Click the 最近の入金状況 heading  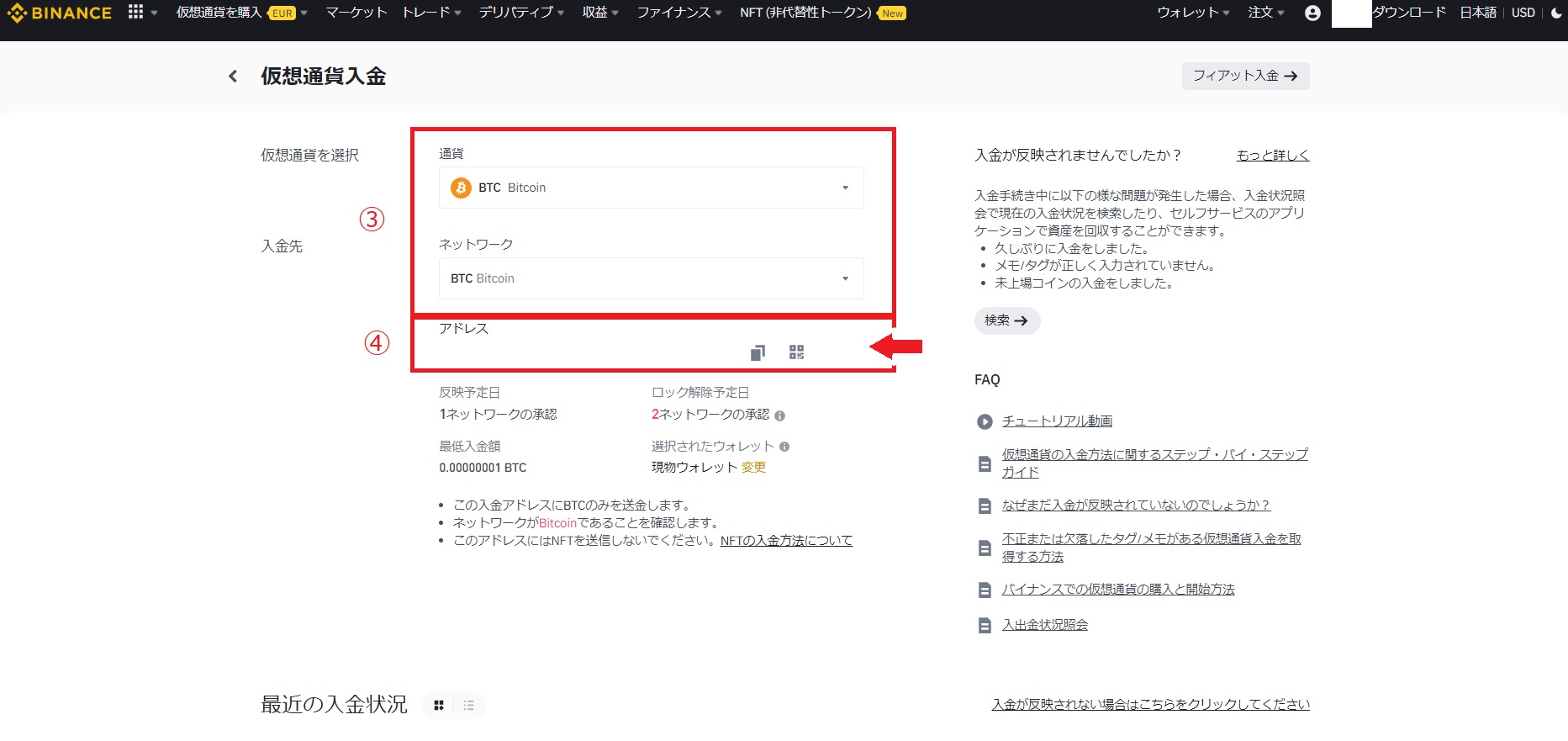click(334, 705)
